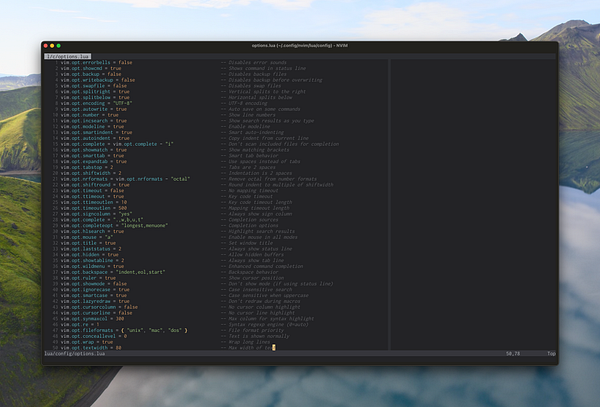Click 'vim.opt.incsearch = true'

[x=94, y=120]
